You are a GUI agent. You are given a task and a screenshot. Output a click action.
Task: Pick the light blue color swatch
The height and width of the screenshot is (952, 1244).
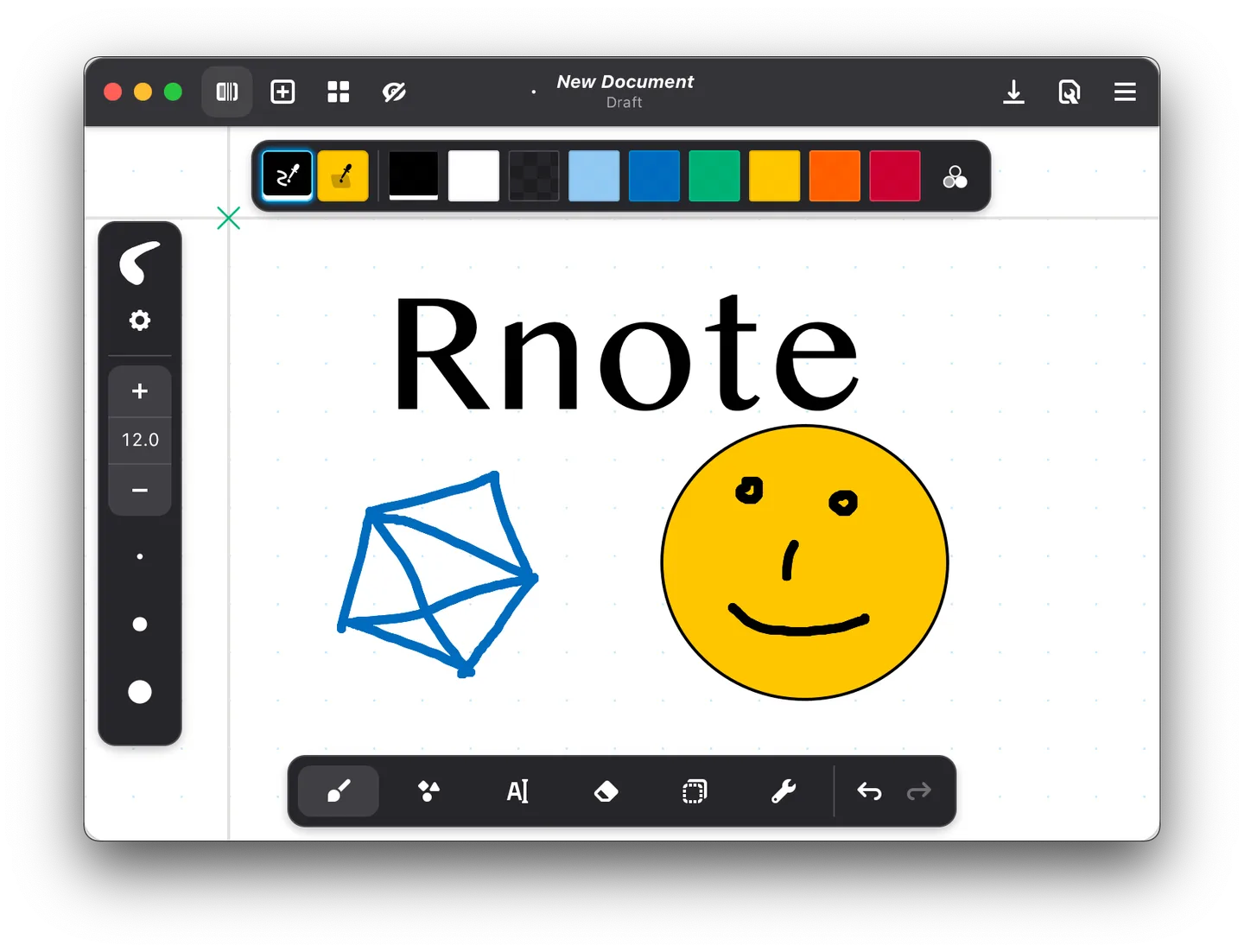coord(594,175)
